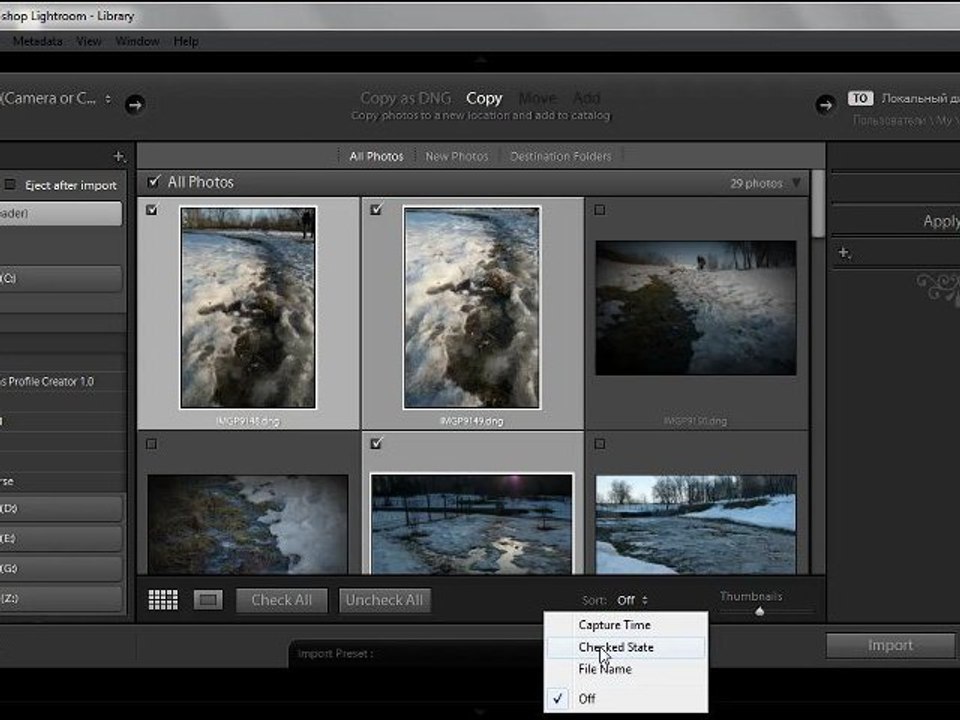The width and height of the screenshot is (960, 720).
Task: Select Move import mode
Action: [x=538, y=98]
